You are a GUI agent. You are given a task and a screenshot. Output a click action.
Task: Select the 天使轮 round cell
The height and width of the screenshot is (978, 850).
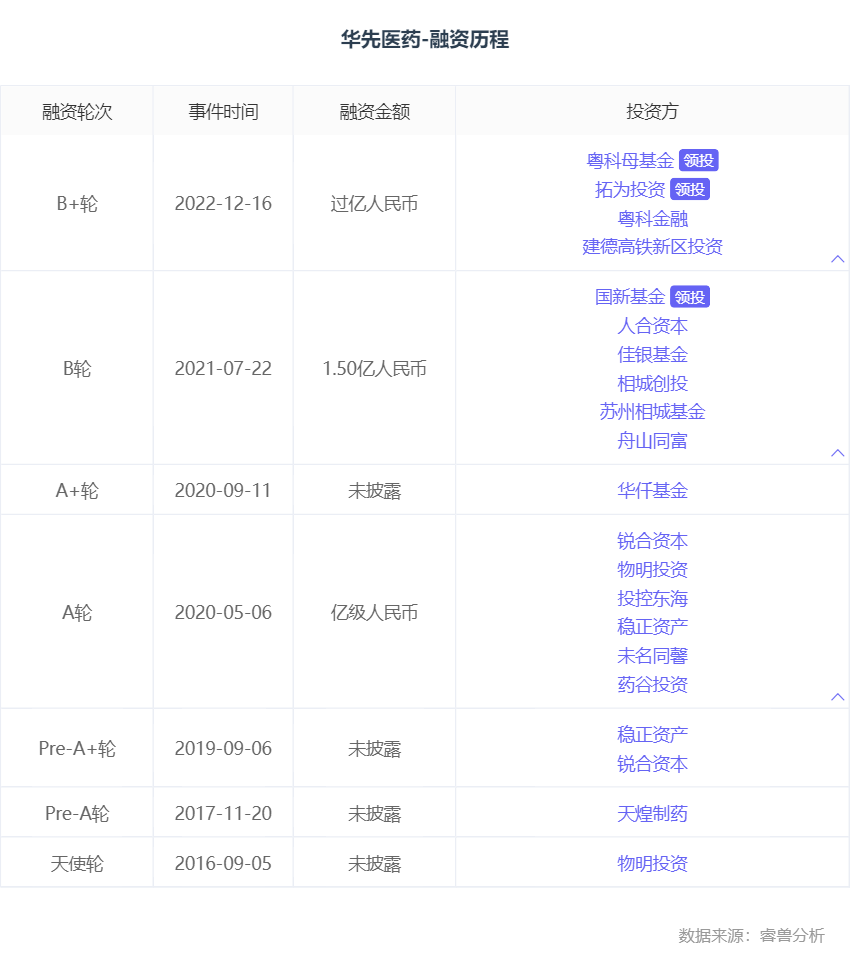(x=77, y=864)
